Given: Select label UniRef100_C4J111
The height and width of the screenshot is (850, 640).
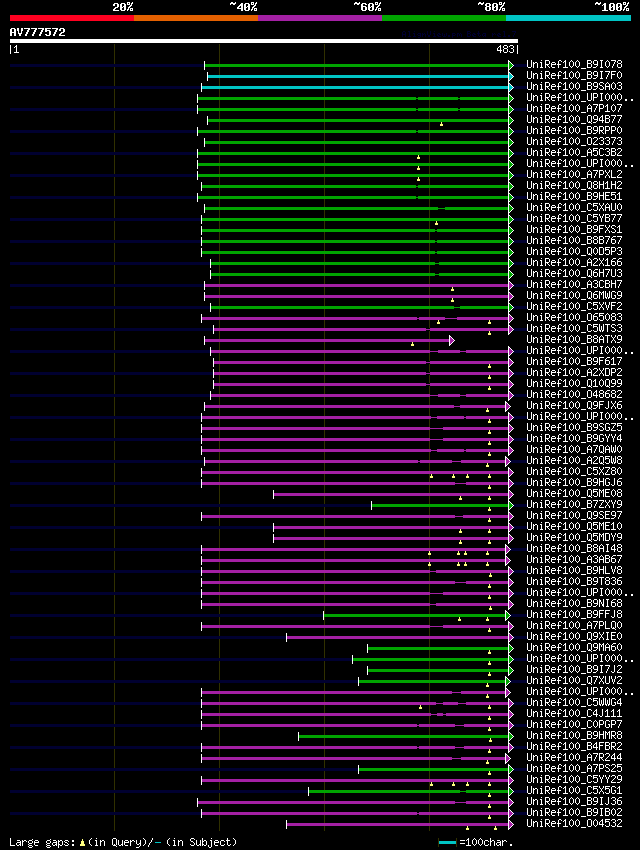Looking at the screenshot, I should pyautogui.click(x=574, y=713).
